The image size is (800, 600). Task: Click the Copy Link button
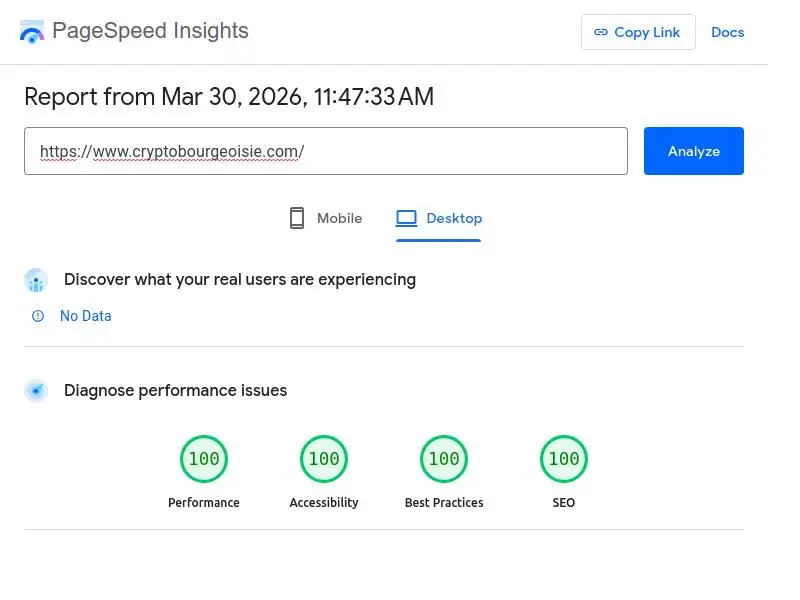click(638, 31)
